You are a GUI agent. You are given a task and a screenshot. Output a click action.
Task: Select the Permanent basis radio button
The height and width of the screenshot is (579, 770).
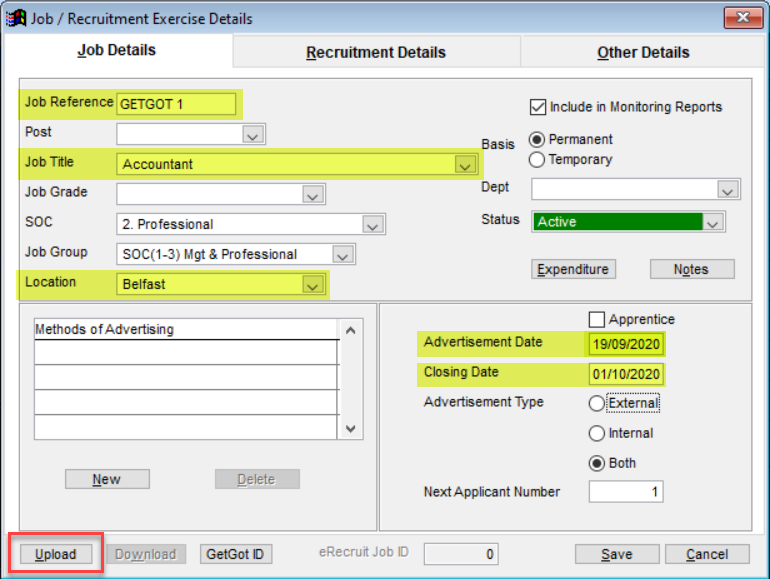point(537,139)
